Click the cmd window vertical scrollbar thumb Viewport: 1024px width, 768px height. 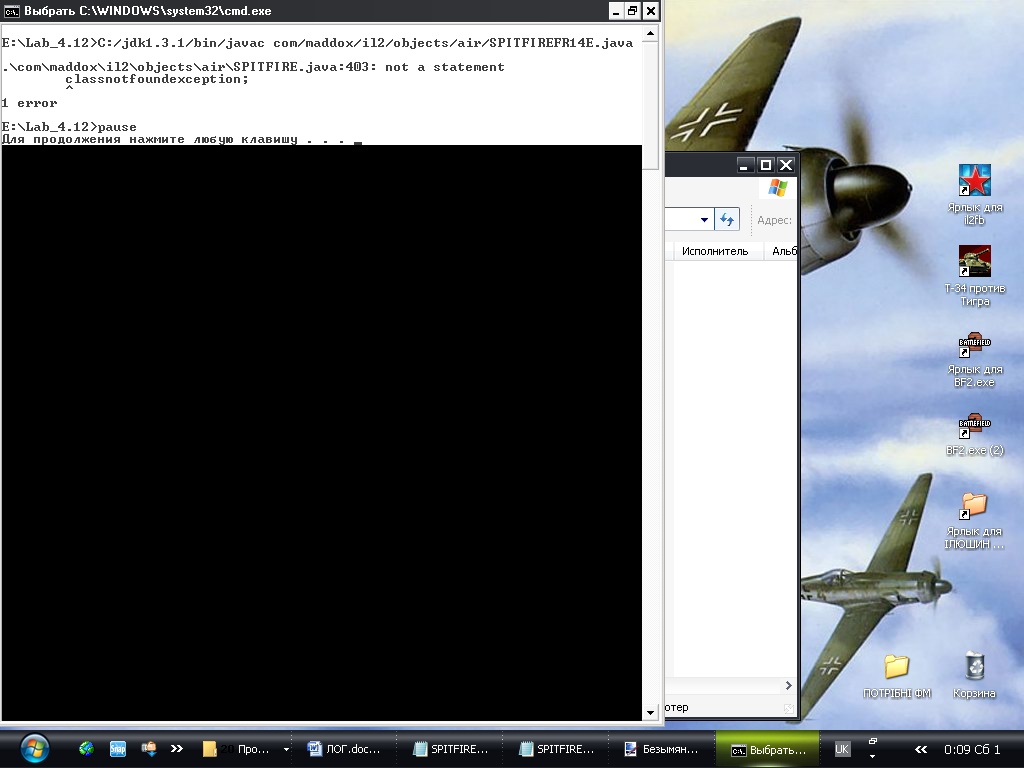650,106
